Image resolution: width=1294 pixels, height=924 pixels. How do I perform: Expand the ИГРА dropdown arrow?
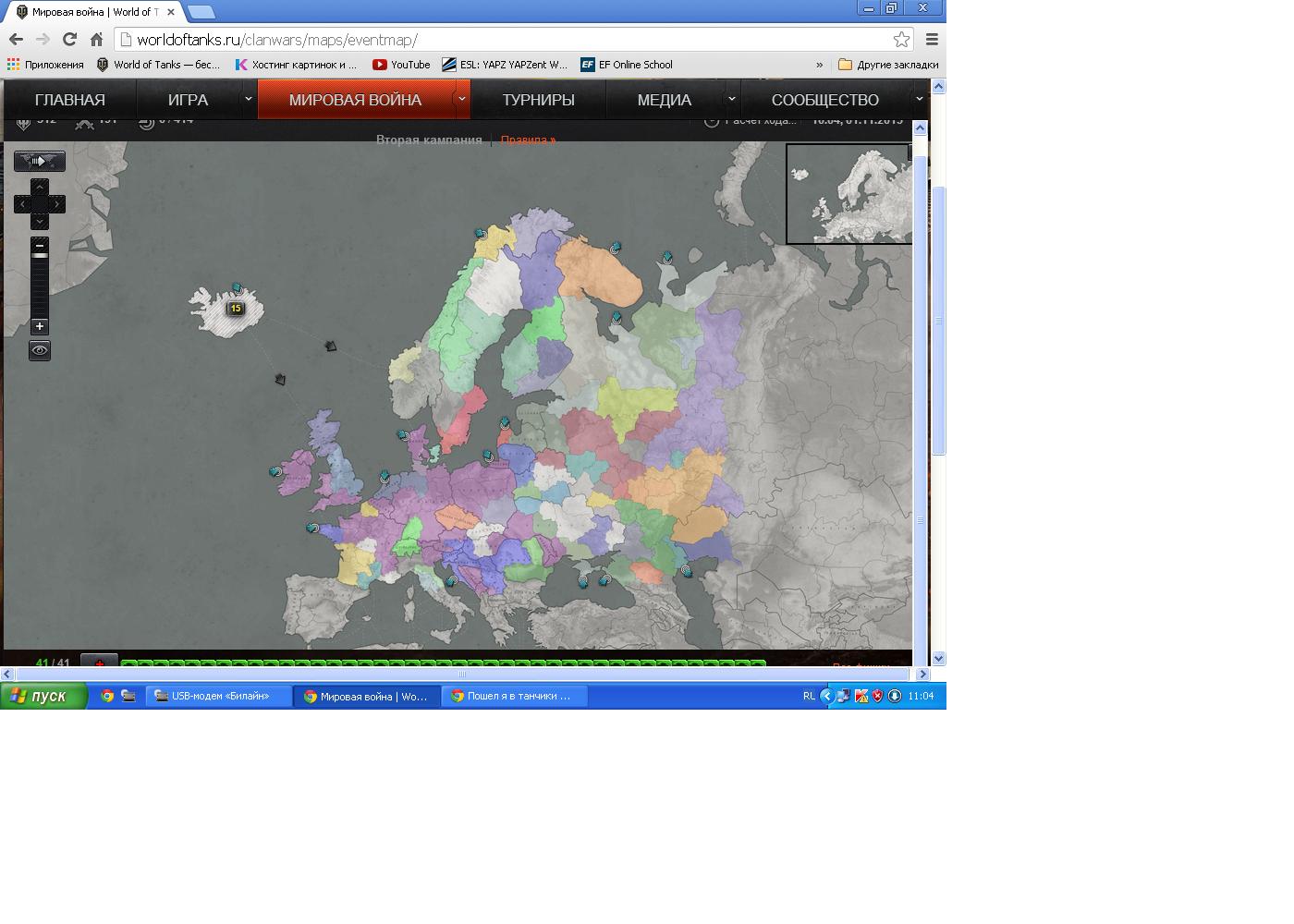pyautogui.click(x=248, y=99)
